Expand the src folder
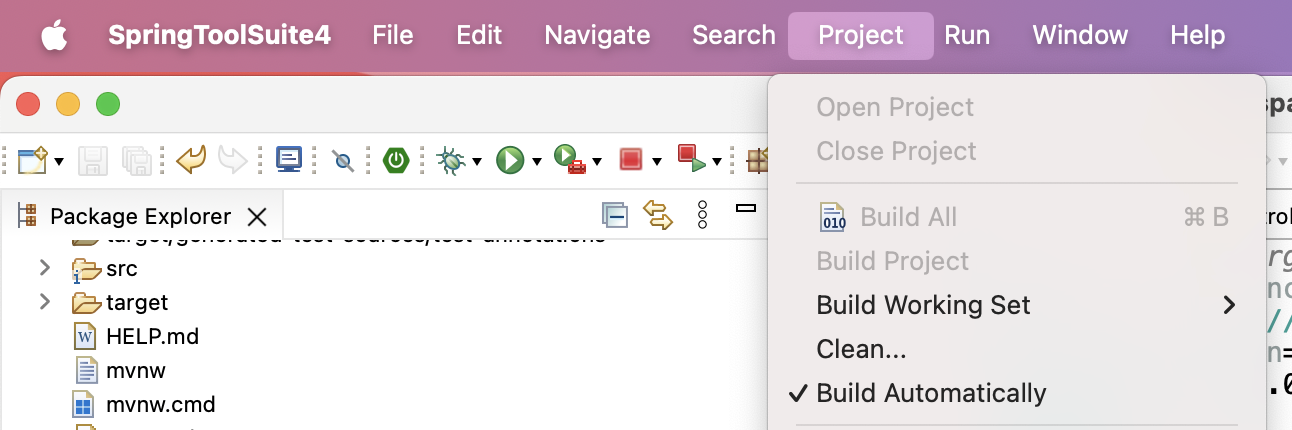The height and width of the screenshot is (430, 1292). [x=44, y=268]
